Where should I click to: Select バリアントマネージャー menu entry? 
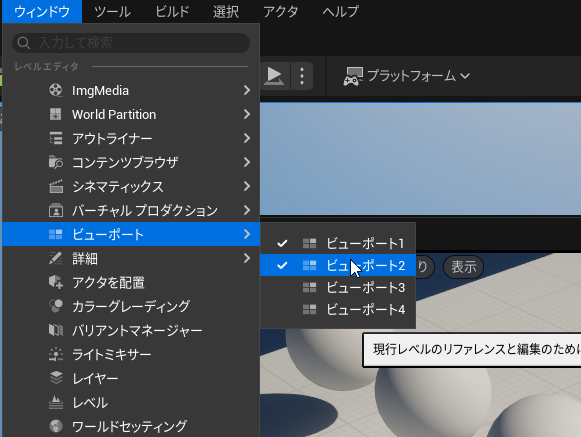(131, 330)
